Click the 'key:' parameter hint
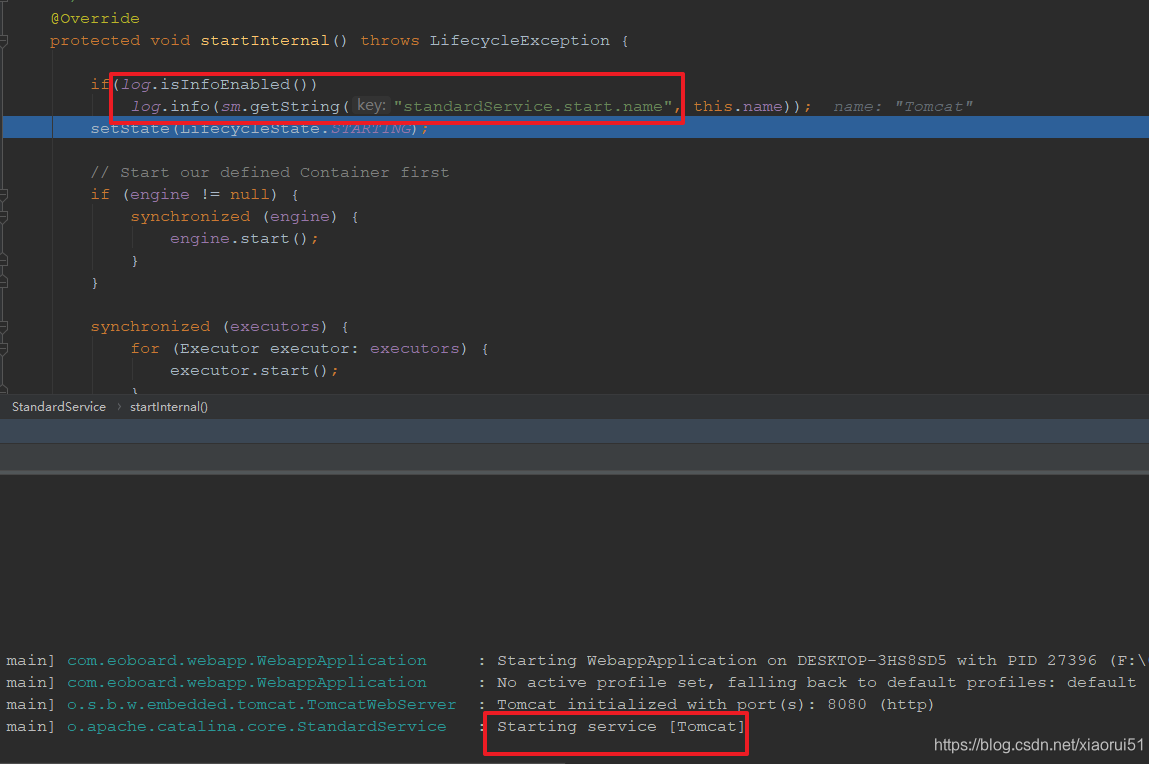1153x764 pixels. [x=371, y=106]
